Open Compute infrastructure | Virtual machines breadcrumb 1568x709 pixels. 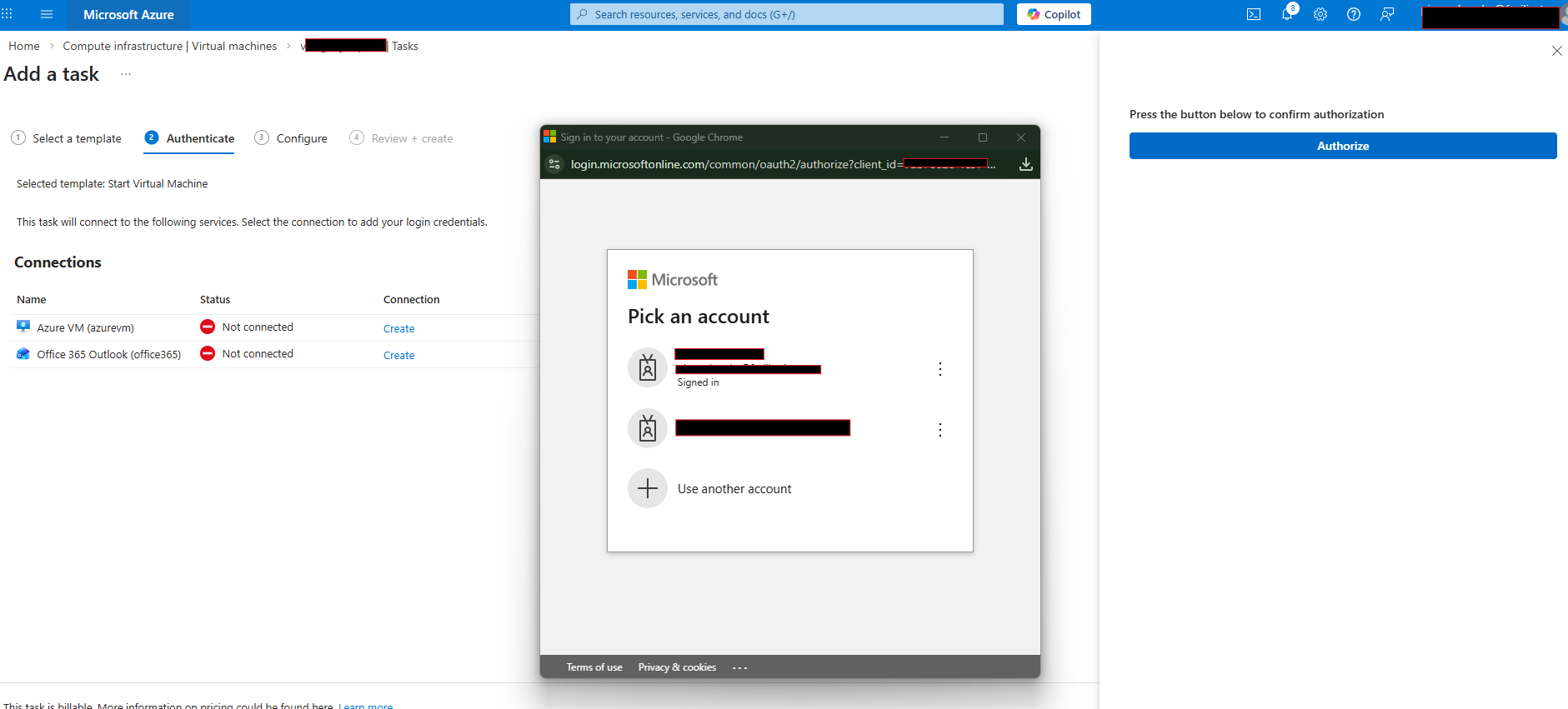pos(170,46)
